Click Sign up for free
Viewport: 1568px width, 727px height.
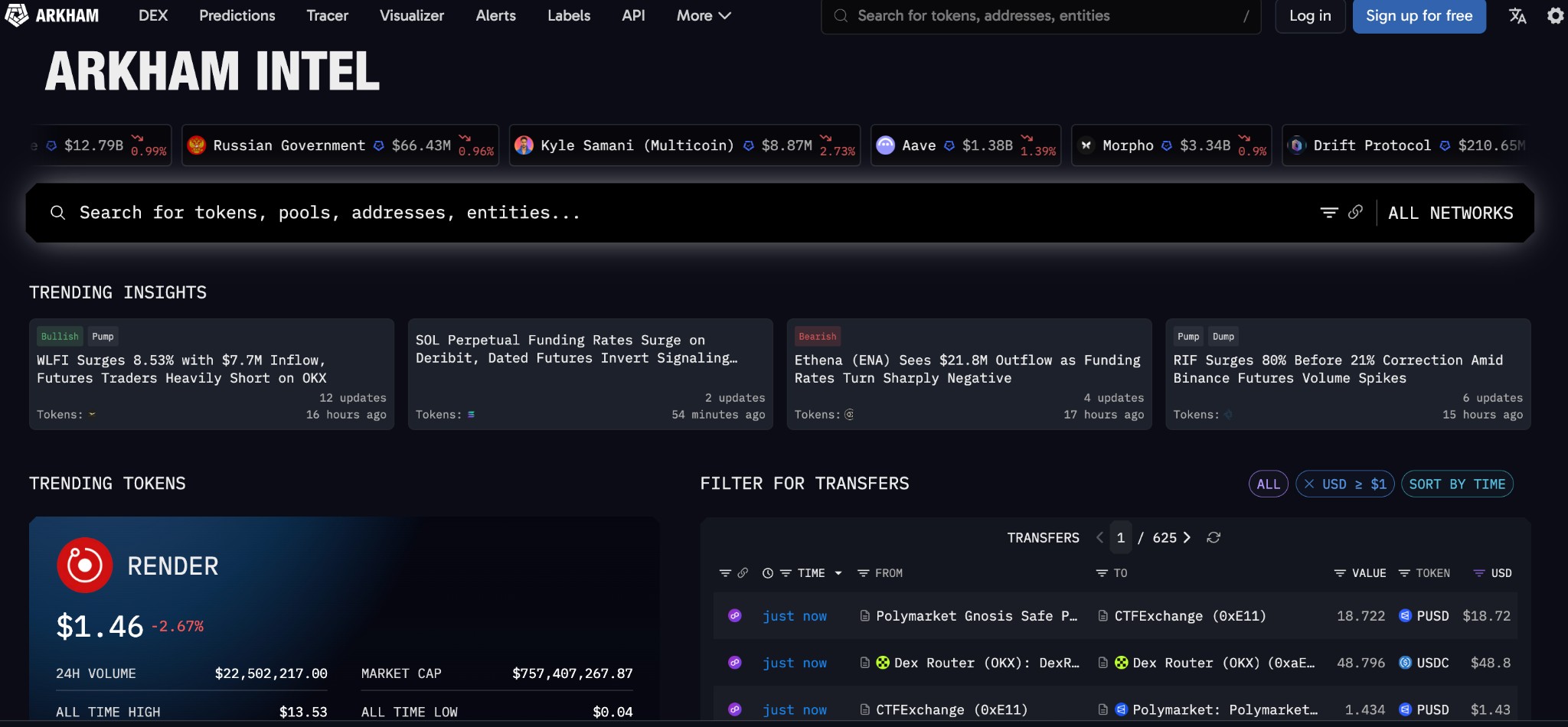[x=1419, y=16]
